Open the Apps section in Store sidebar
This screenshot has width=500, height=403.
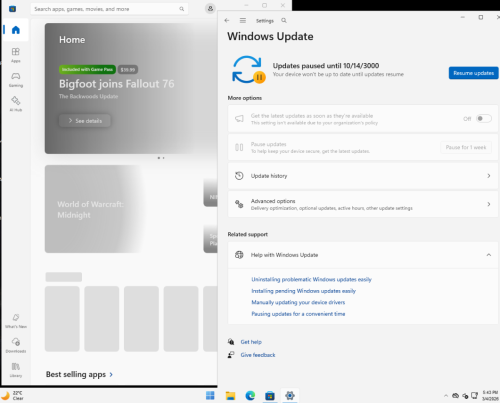[16, 55]
